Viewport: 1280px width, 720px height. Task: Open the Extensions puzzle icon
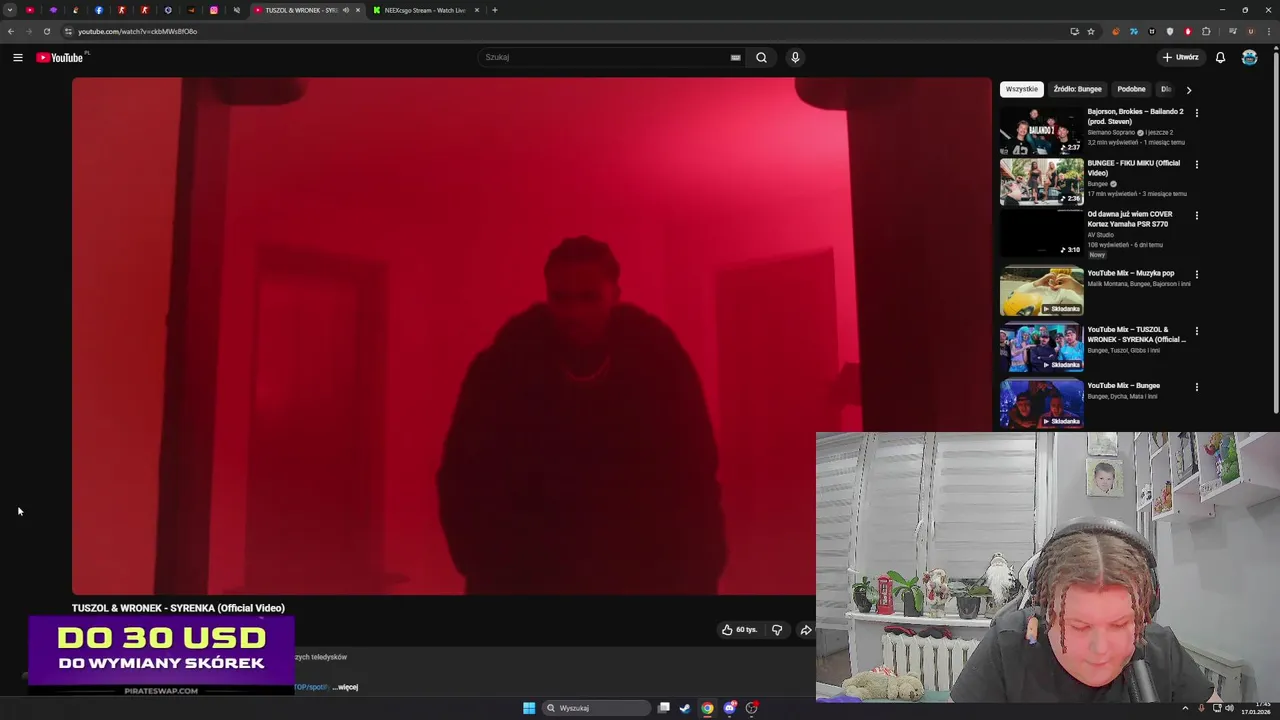pyautogui.click(x=1206, y=31)
